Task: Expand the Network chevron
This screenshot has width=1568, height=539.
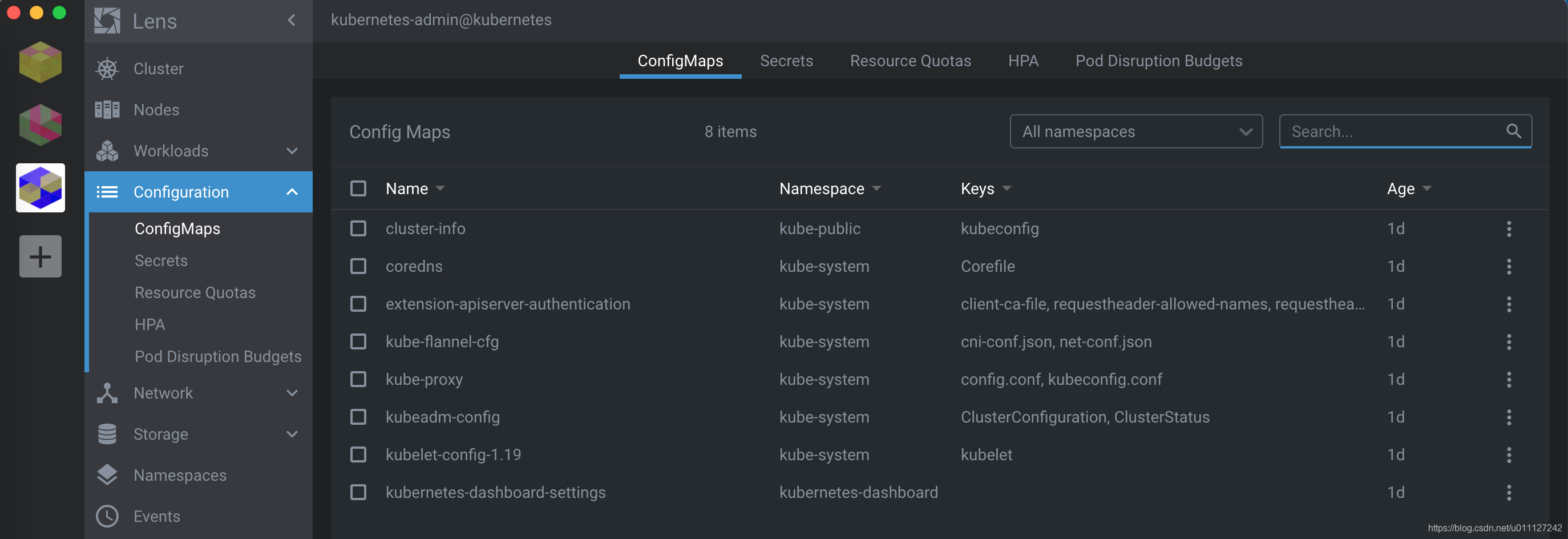Action: [x=292, y=393]
